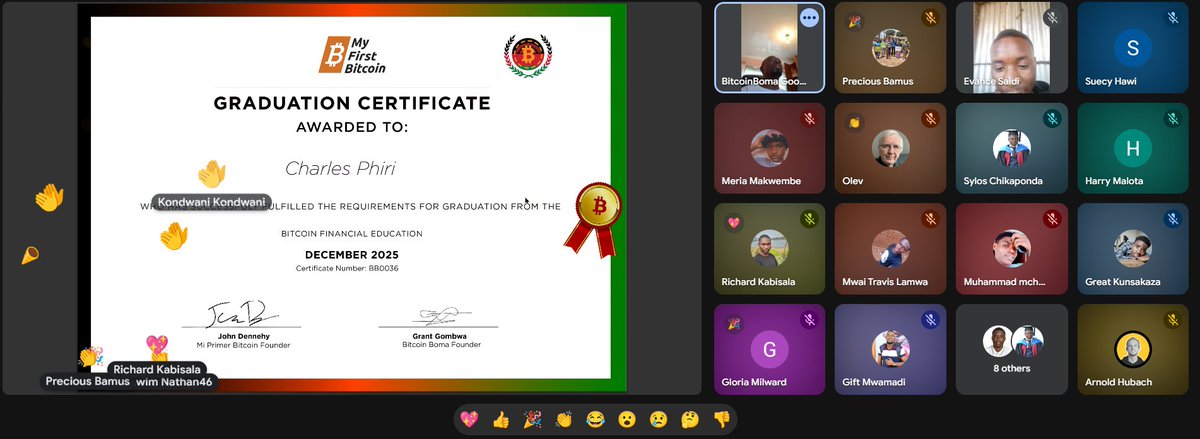This screenshot has width=1200, height=439.
Task: Open the 8 others participants tile
Action: (x=1011, y=349)
